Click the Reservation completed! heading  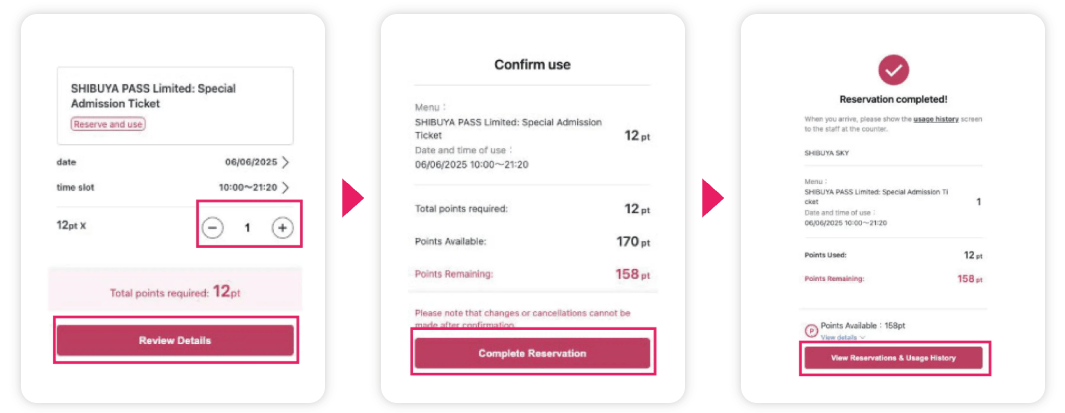[893, 99]
